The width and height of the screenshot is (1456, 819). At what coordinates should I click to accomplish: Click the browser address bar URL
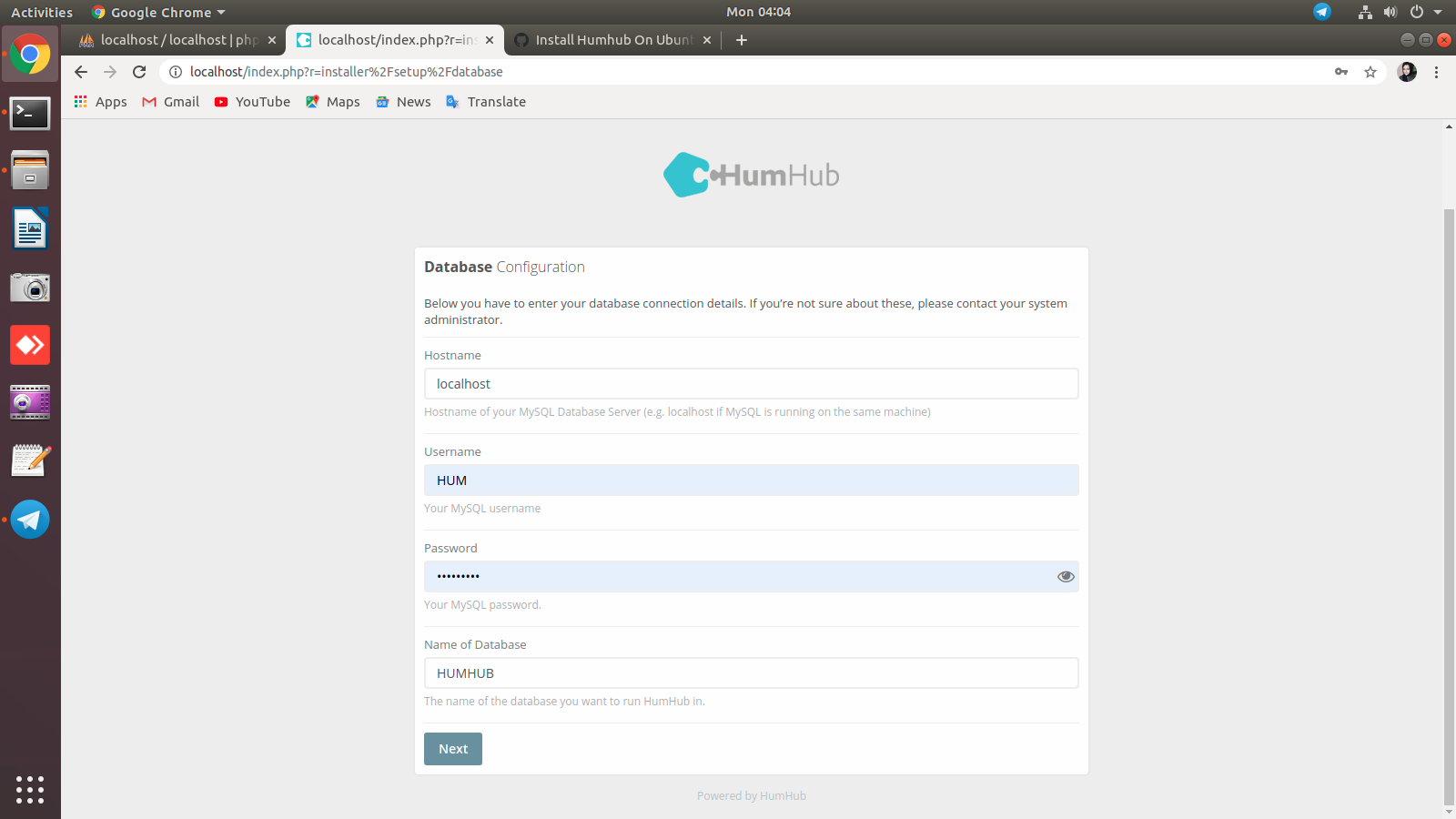346,72
